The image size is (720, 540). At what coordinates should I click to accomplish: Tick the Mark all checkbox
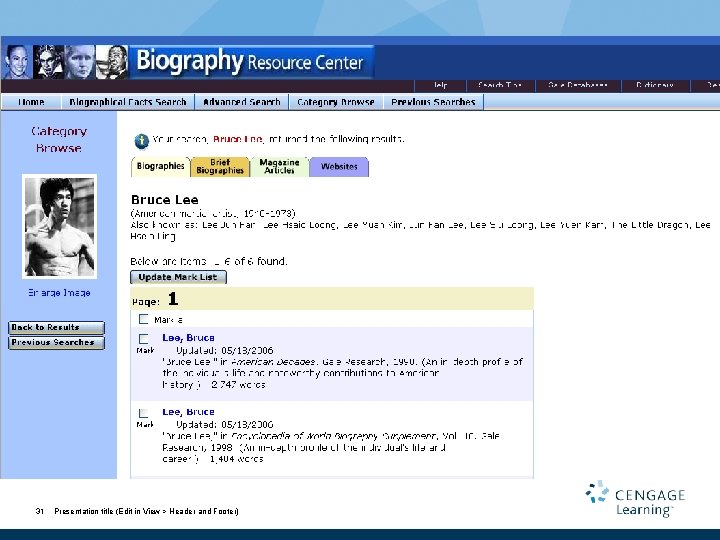pos(144,319)
